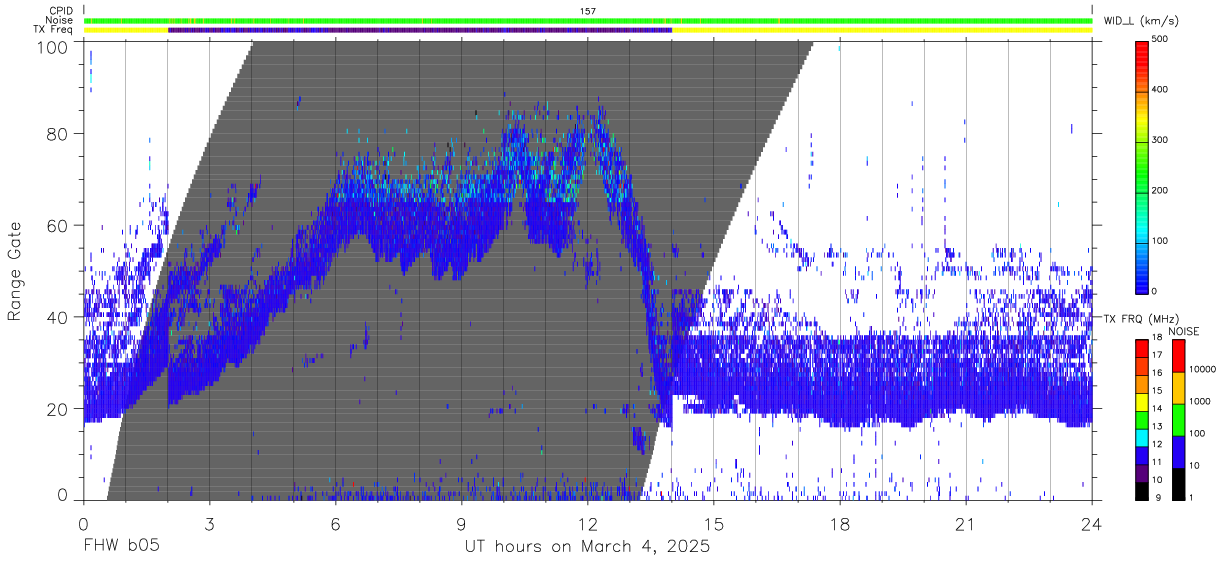1228x567 pixels.
Task: Click the UT hours on March 4, 2025 title
Action: [587, 548]
